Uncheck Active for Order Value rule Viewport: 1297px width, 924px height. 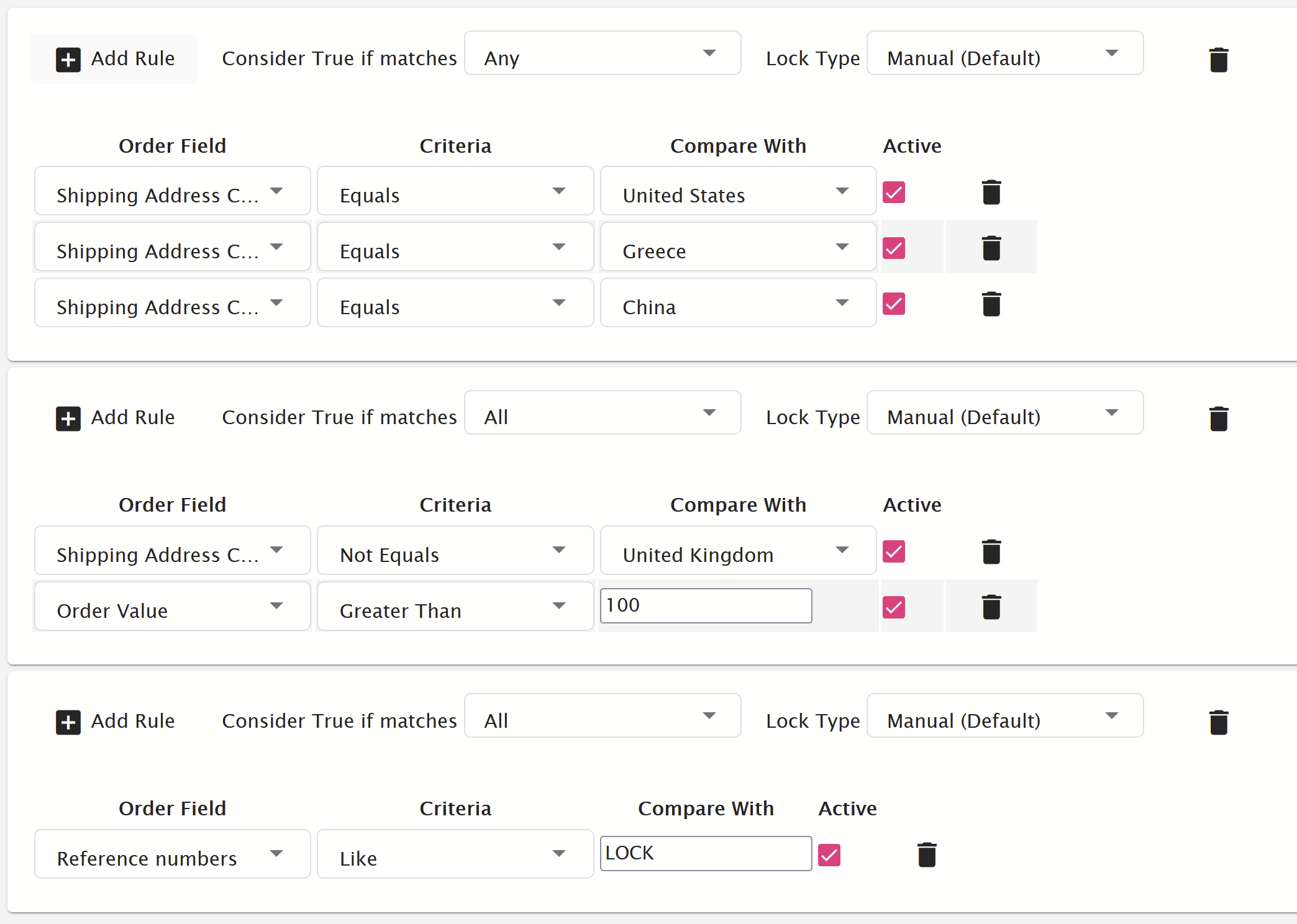894,607
